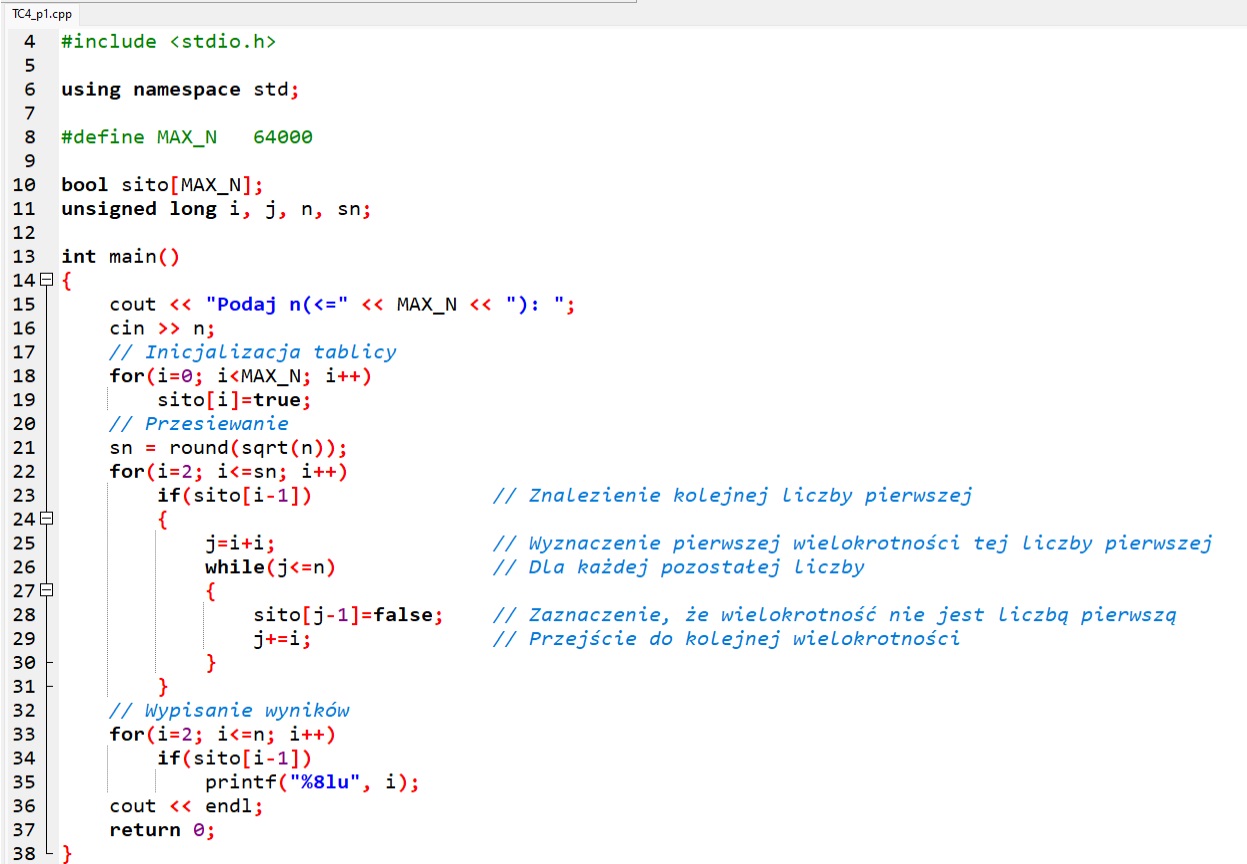
Task: Click the 'Podaj n(<=' string literal
Action: pyautogui.click(x=275, y=305)
